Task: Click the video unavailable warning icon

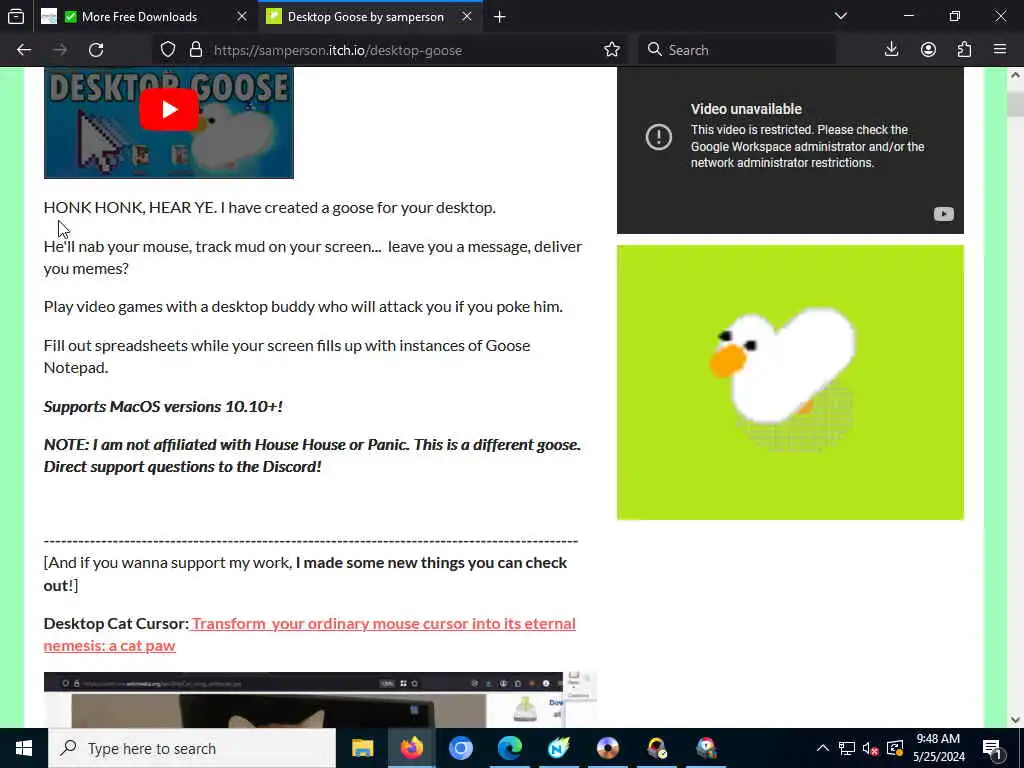Action: (x=658, y=137)
